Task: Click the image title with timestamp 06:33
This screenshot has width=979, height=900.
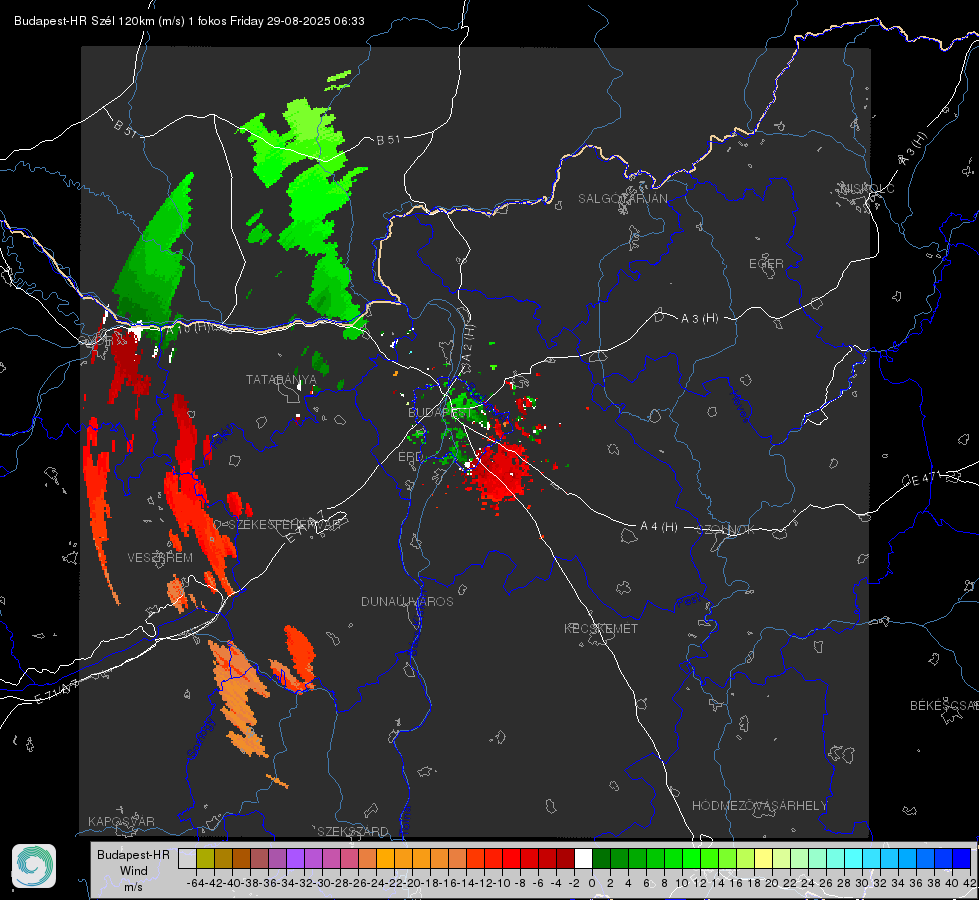Action: 189,21
